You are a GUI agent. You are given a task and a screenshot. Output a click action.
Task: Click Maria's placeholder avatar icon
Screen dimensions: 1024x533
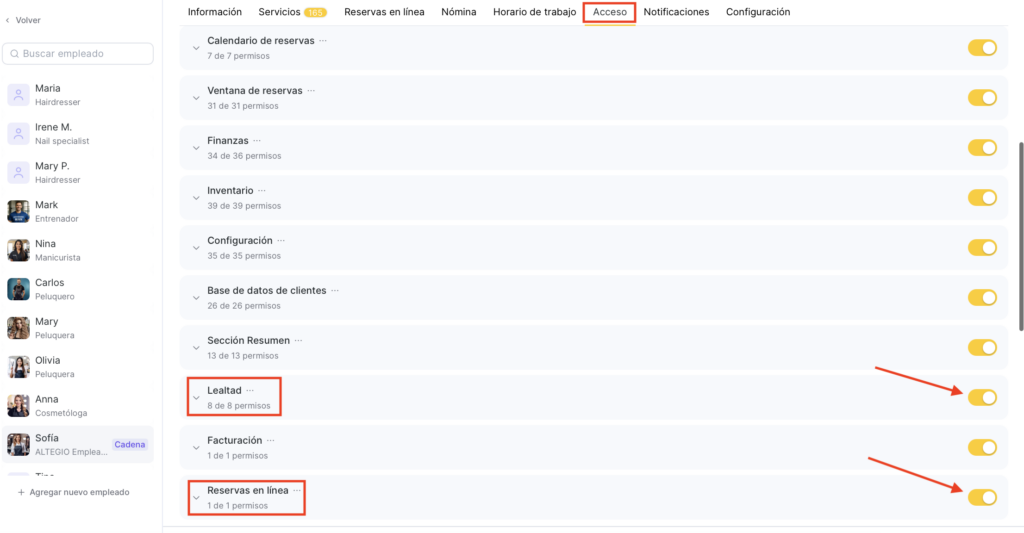tap(18, 95)
